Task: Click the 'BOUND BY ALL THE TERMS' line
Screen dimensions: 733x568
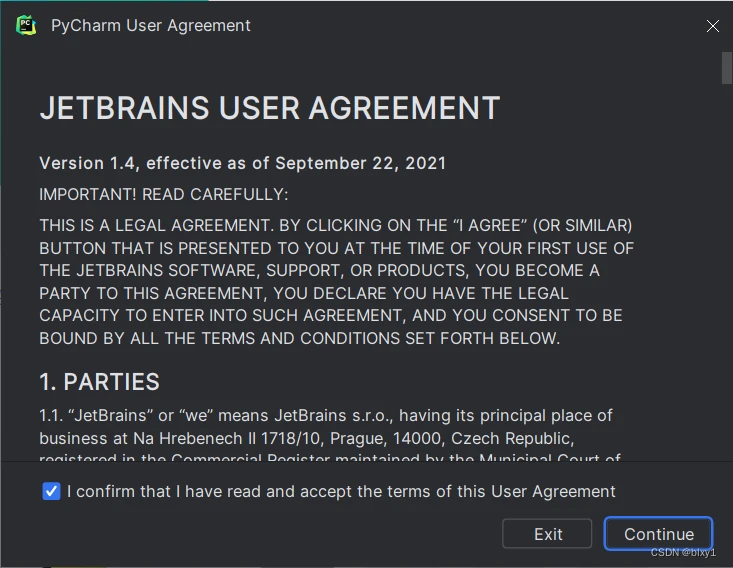Action: (300, 338)
